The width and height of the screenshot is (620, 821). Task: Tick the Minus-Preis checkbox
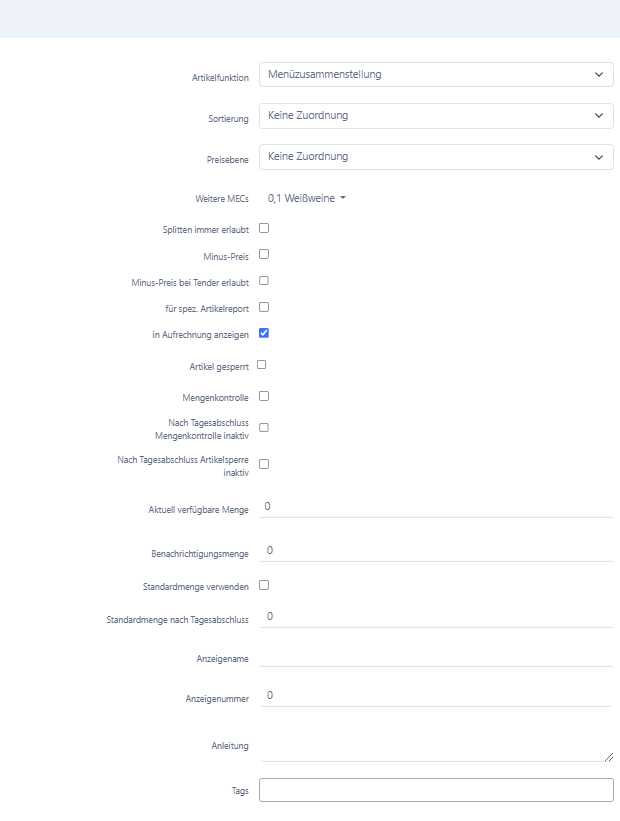(264, 254)
